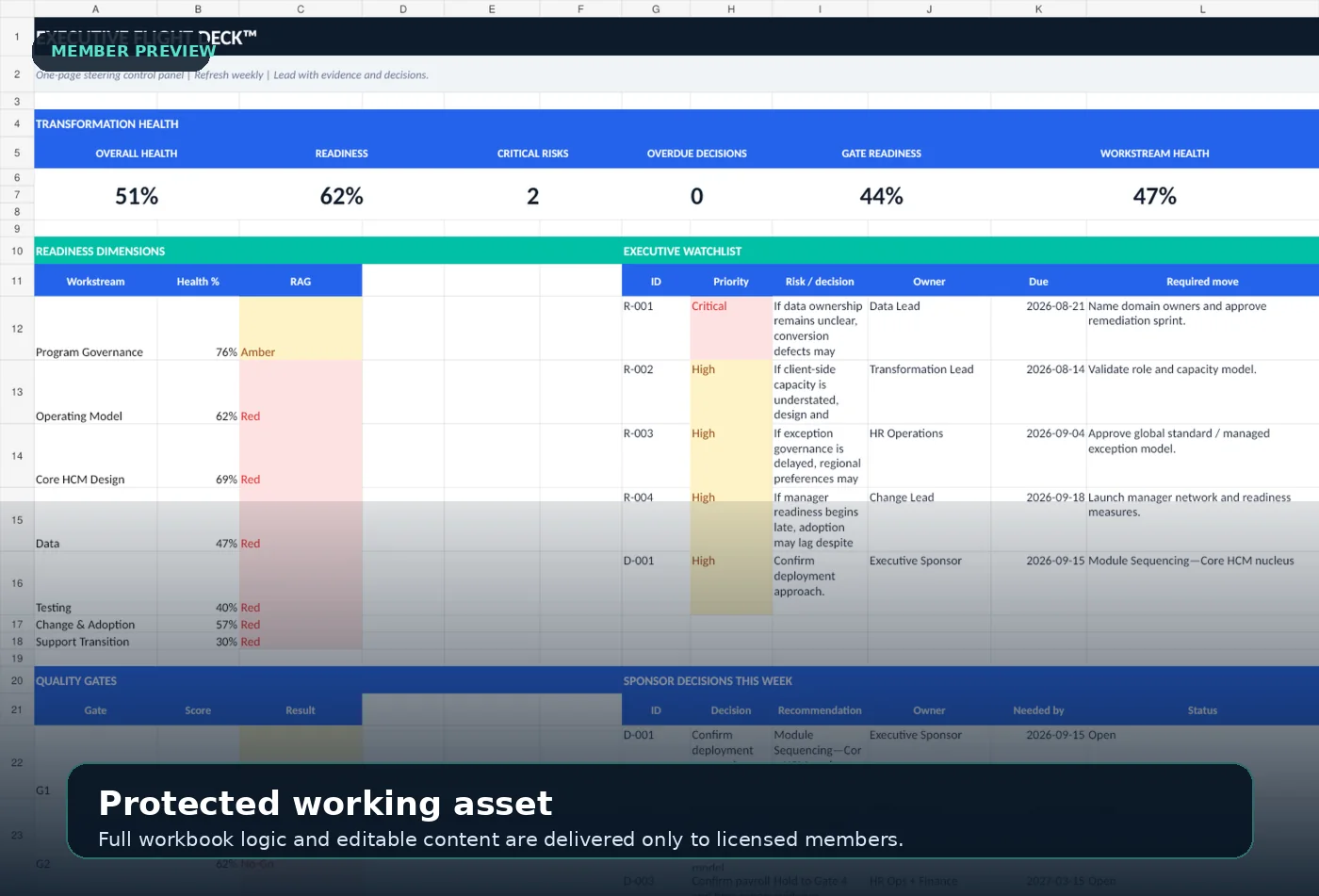The image size is (1319, 896).
Task: Click the Health % column heading
Action: 198,282
